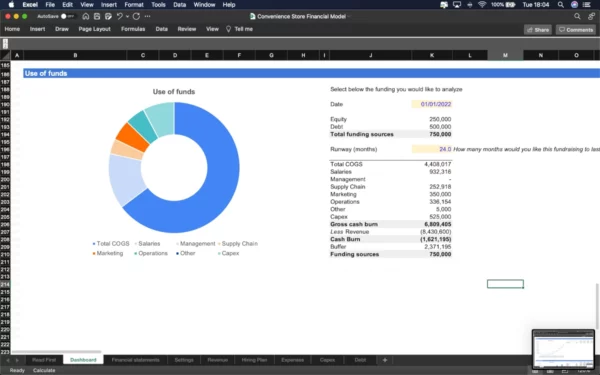Open the Page Layout ribbon tab
The width and height of the screenshot is (600, 375).
[95, 29]
